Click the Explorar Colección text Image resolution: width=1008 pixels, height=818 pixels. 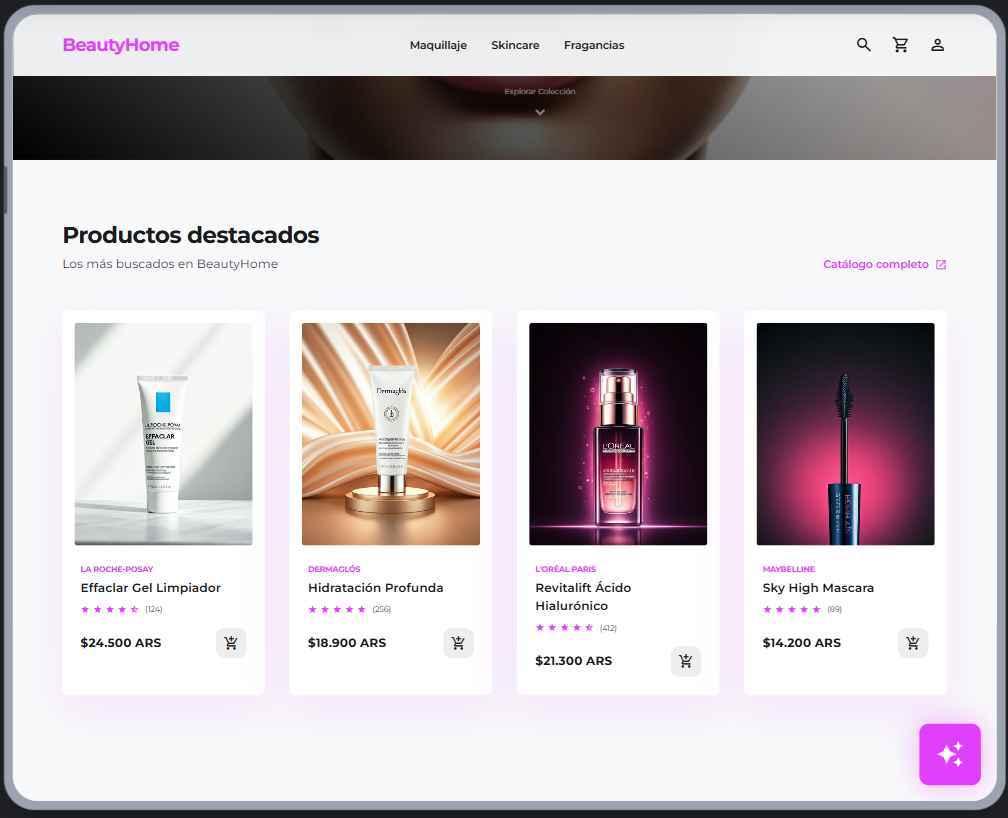coord(540,91)
